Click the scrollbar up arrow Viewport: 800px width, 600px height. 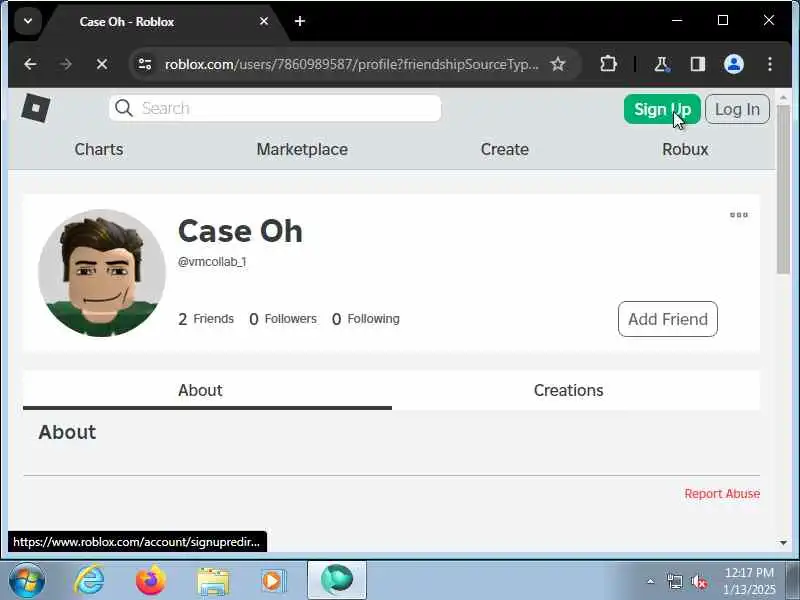[x=783, y=96]
